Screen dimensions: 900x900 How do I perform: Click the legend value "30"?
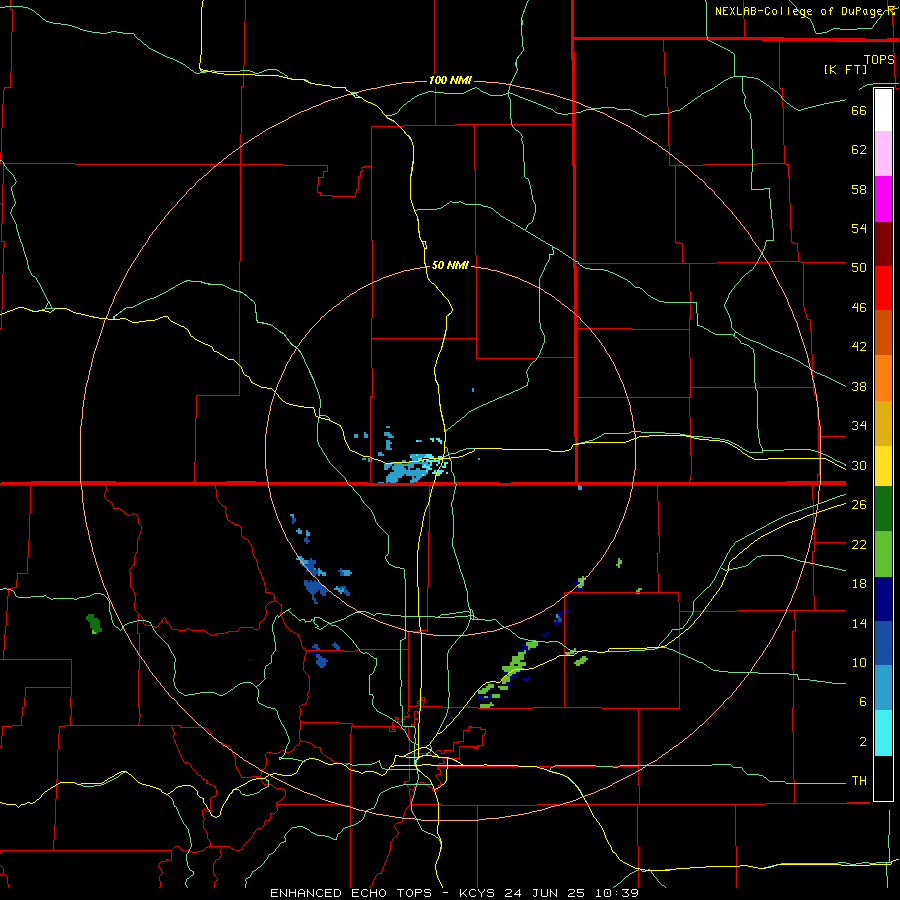859,465
